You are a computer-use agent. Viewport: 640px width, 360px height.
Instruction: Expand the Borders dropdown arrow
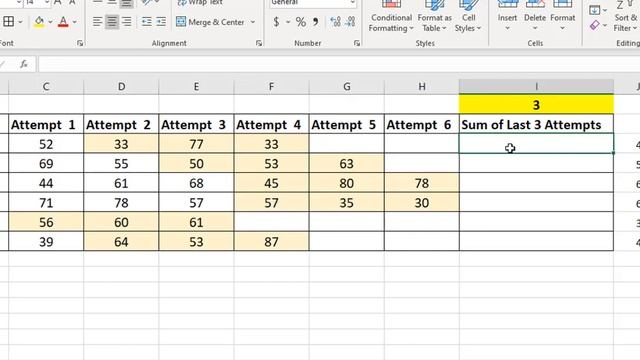pos(20,22)
